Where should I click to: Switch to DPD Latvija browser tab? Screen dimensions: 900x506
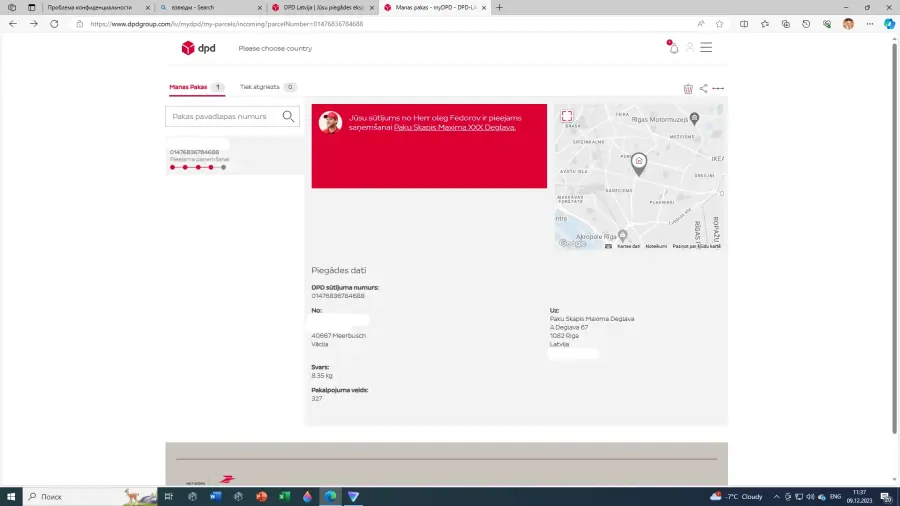323,7
